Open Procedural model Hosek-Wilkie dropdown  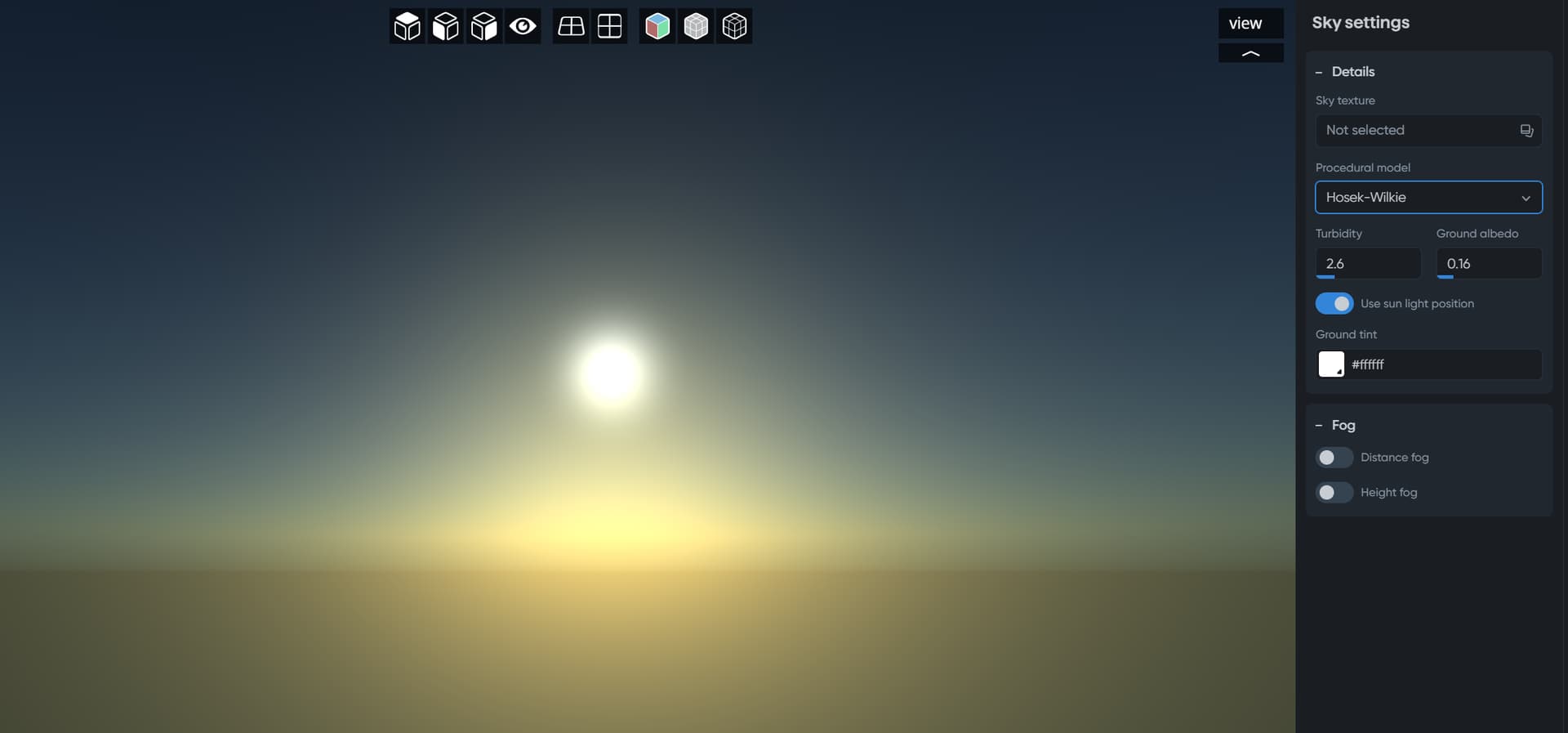pyautogui.click(x=1428, y=198)
